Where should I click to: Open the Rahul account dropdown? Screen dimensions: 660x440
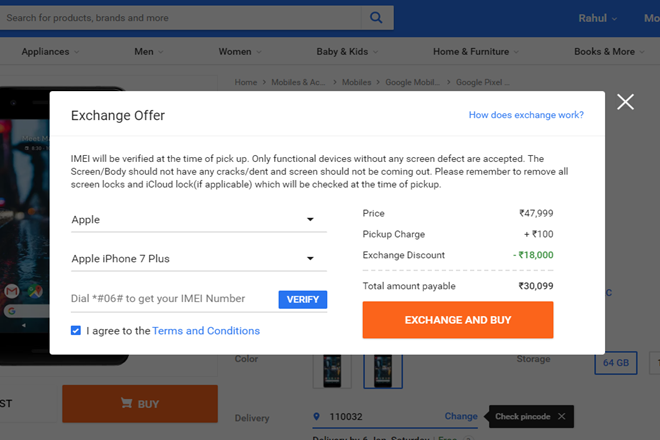pos(598,18)
